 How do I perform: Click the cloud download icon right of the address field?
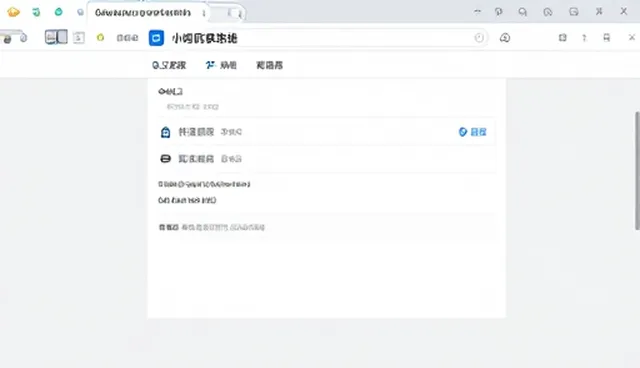[505, 38]
